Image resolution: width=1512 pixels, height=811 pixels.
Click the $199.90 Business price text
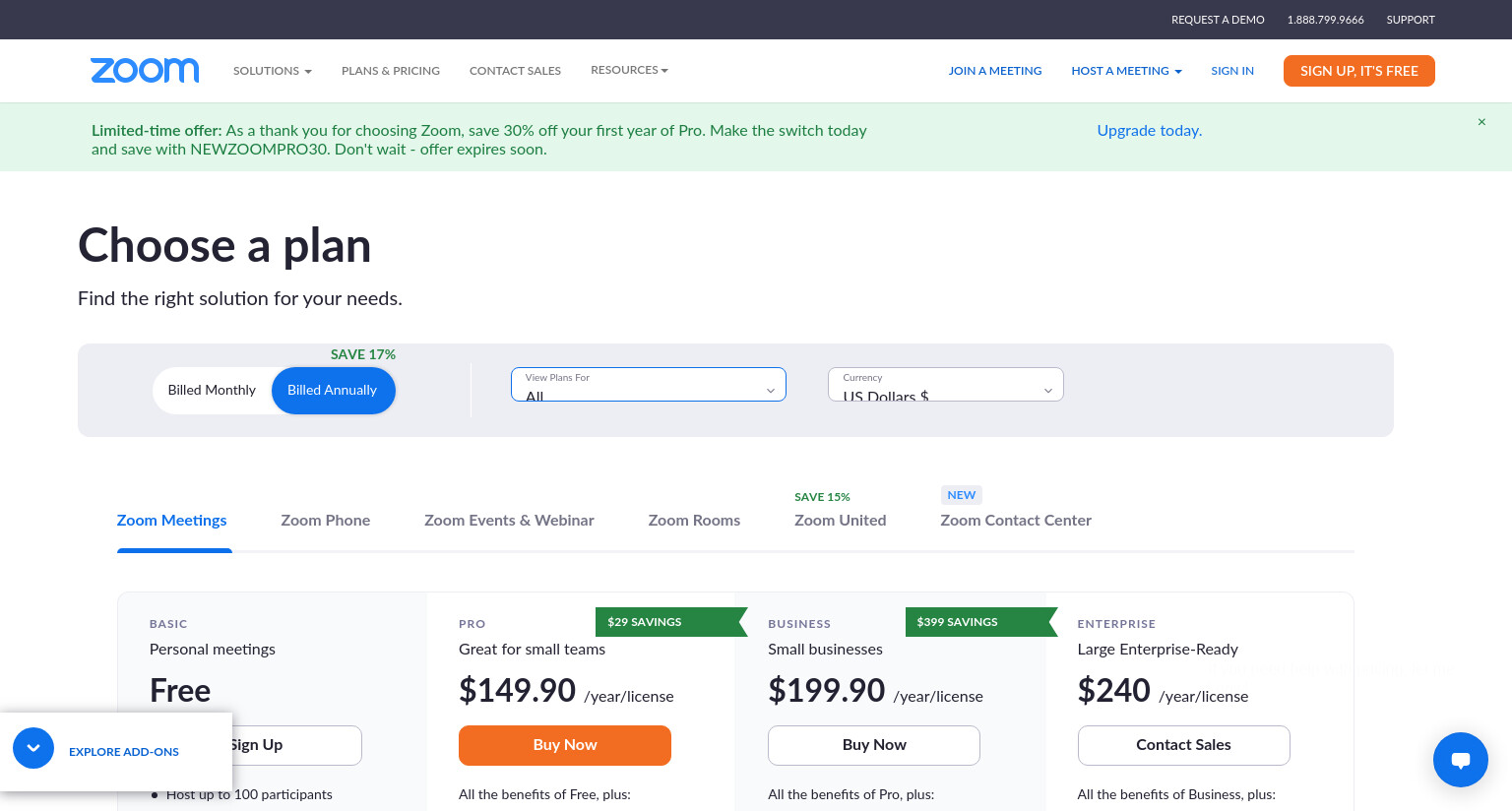(827, 690)
